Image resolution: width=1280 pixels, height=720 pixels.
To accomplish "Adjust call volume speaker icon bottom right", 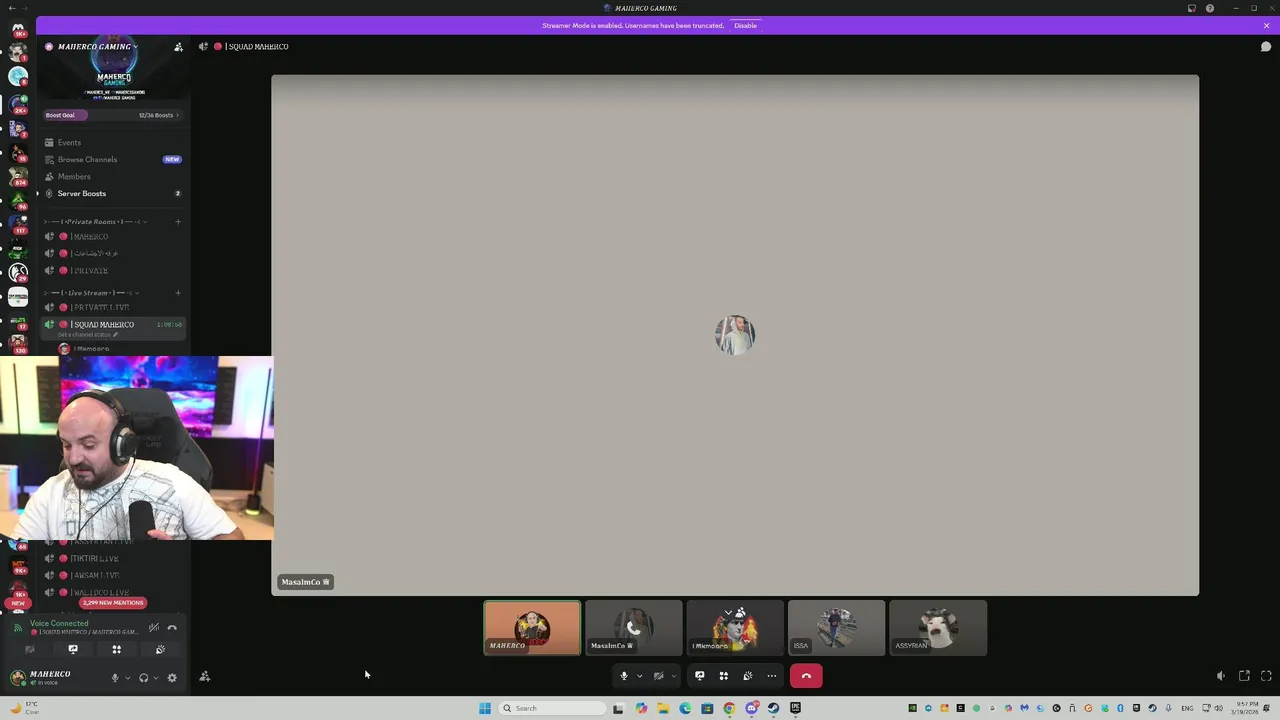I will point(1221,676).
